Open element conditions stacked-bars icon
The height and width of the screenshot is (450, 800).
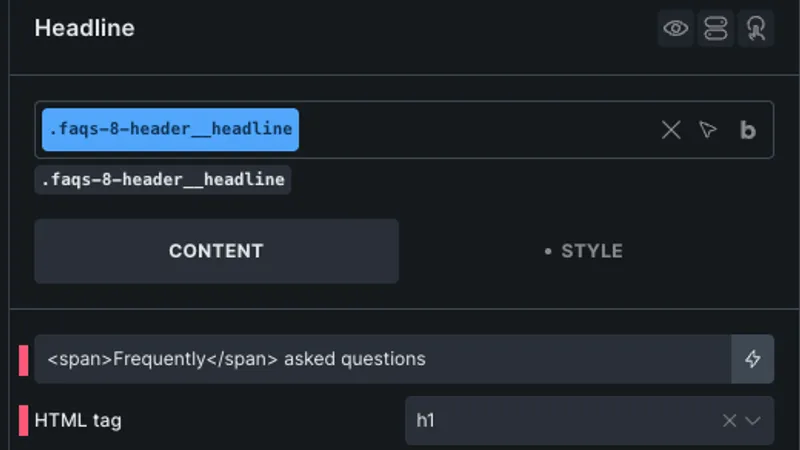coord(715,29)
